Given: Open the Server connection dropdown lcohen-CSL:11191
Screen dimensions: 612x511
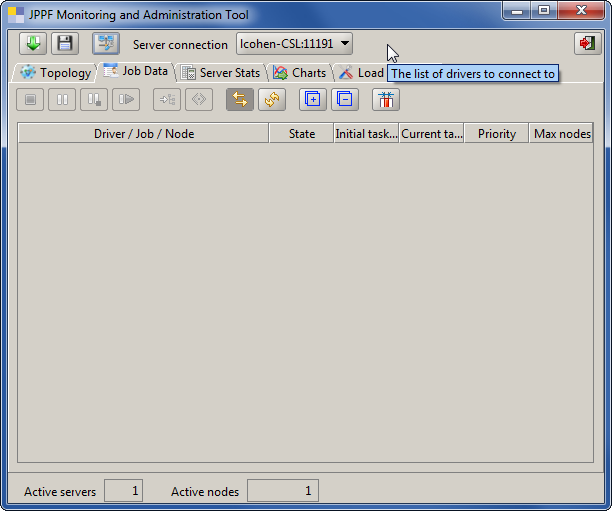Looking at the screenshot, I should [294, 44].
